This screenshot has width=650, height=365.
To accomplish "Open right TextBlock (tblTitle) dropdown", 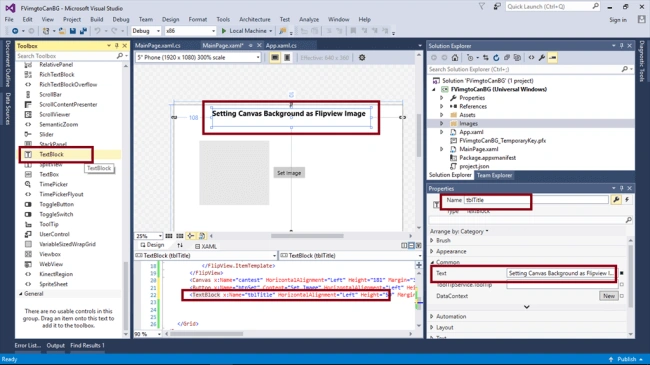I will (x=350, y=256).
